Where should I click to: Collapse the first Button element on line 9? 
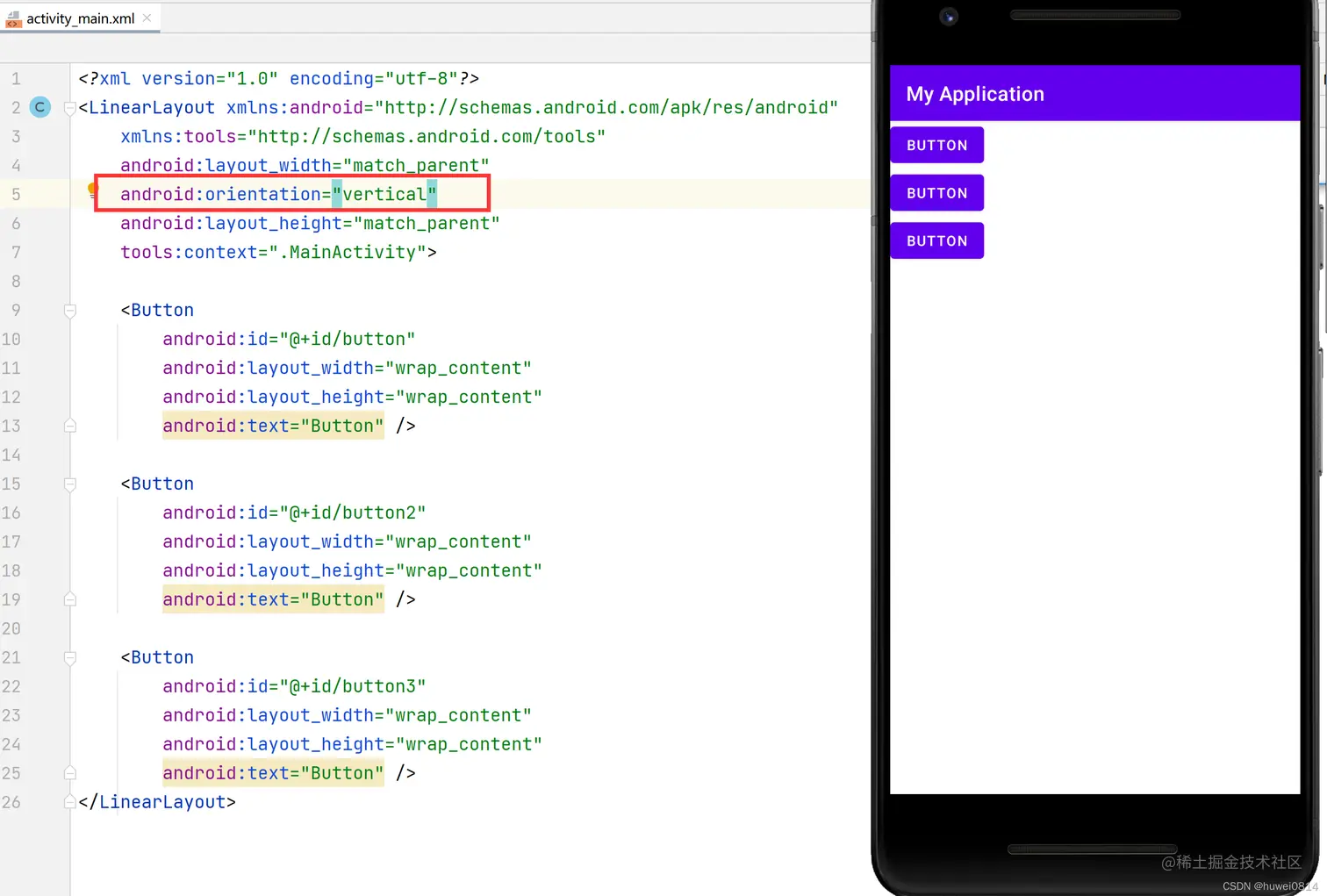[x=70, y=310]
